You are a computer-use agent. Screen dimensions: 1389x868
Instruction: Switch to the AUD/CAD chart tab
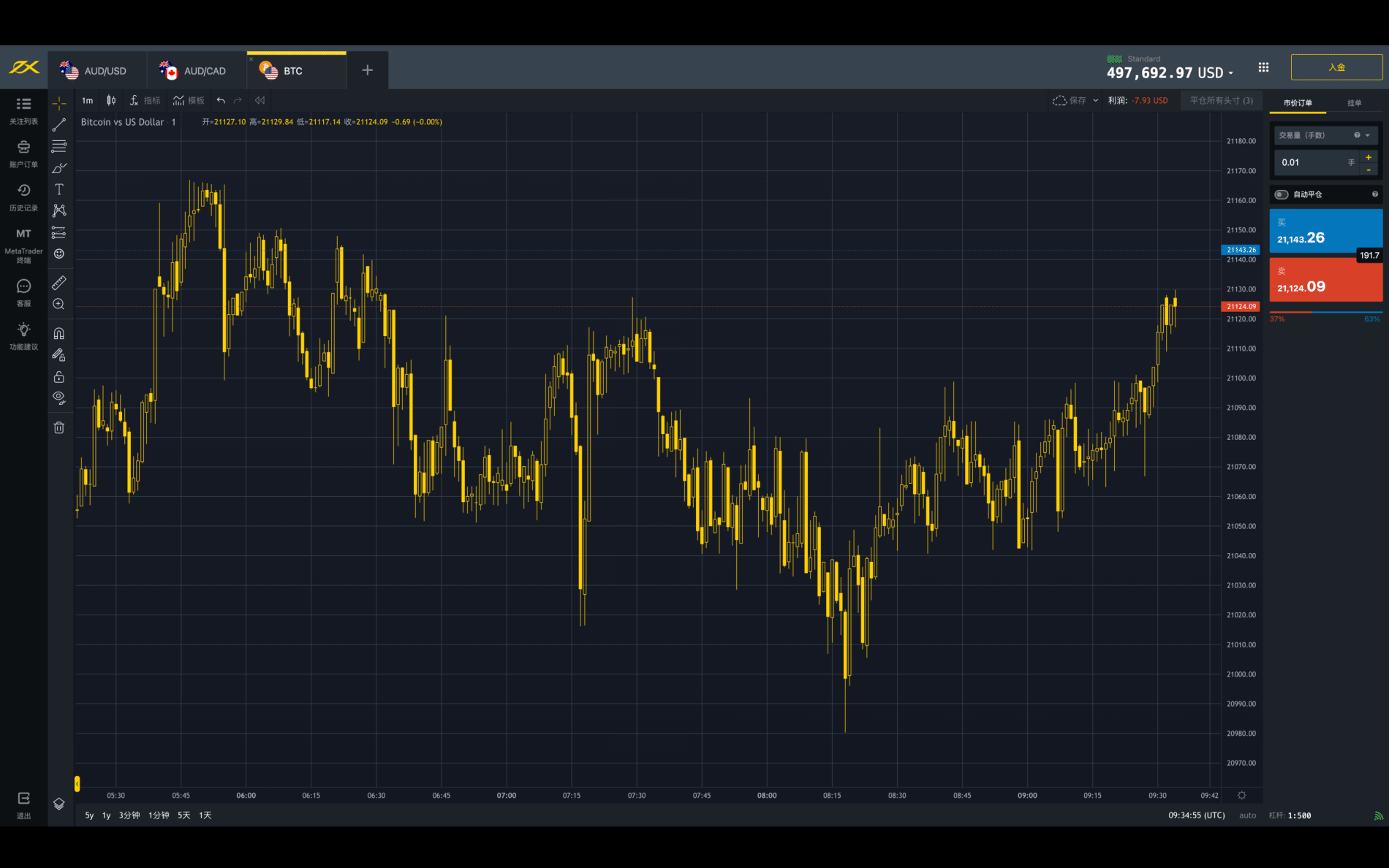(x=195, y=71)
